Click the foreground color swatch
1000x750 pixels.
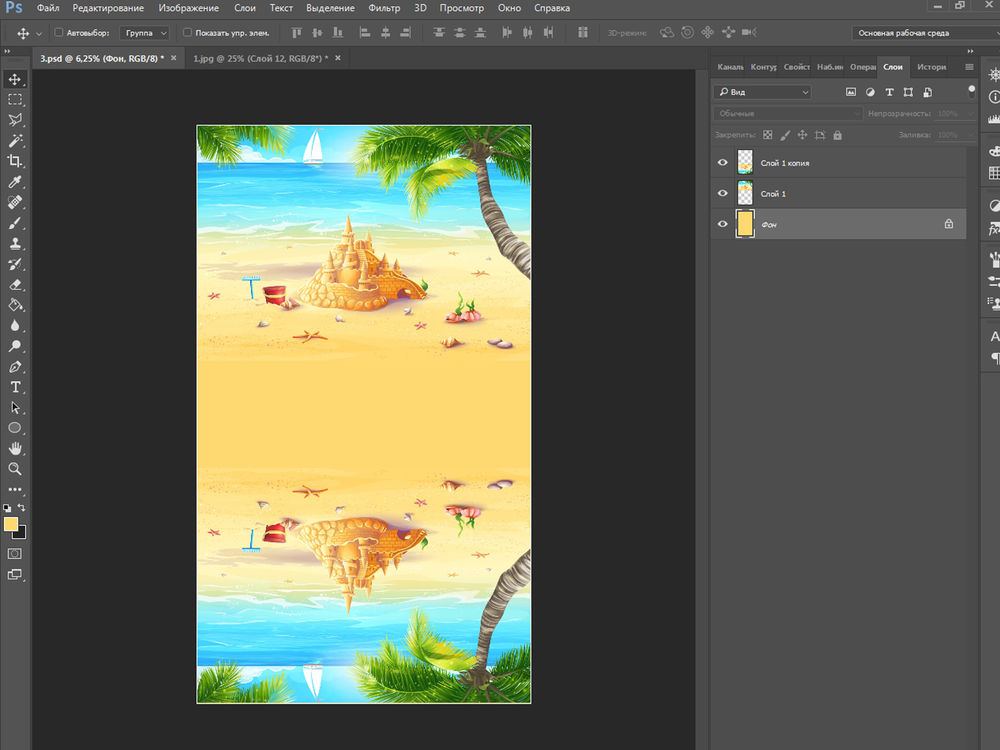[x=11, y=524]
